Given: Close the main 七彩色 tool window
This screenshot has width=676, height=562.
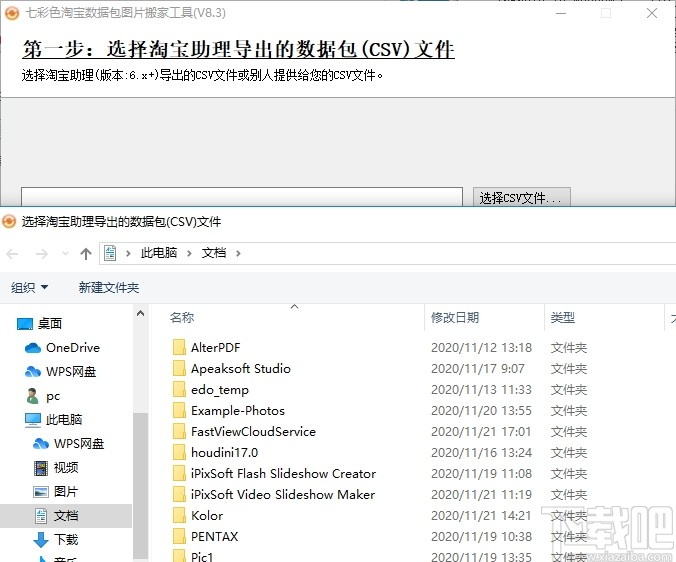Looking at the screenshot, I should (x=652, y=13).
